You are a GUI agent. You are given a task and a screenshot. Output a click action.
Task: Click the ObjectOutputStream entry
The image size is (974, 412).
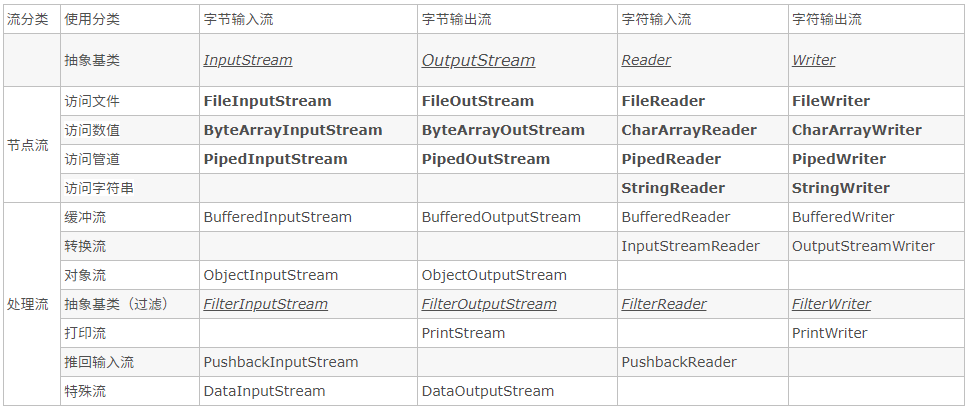coord(494,275)
